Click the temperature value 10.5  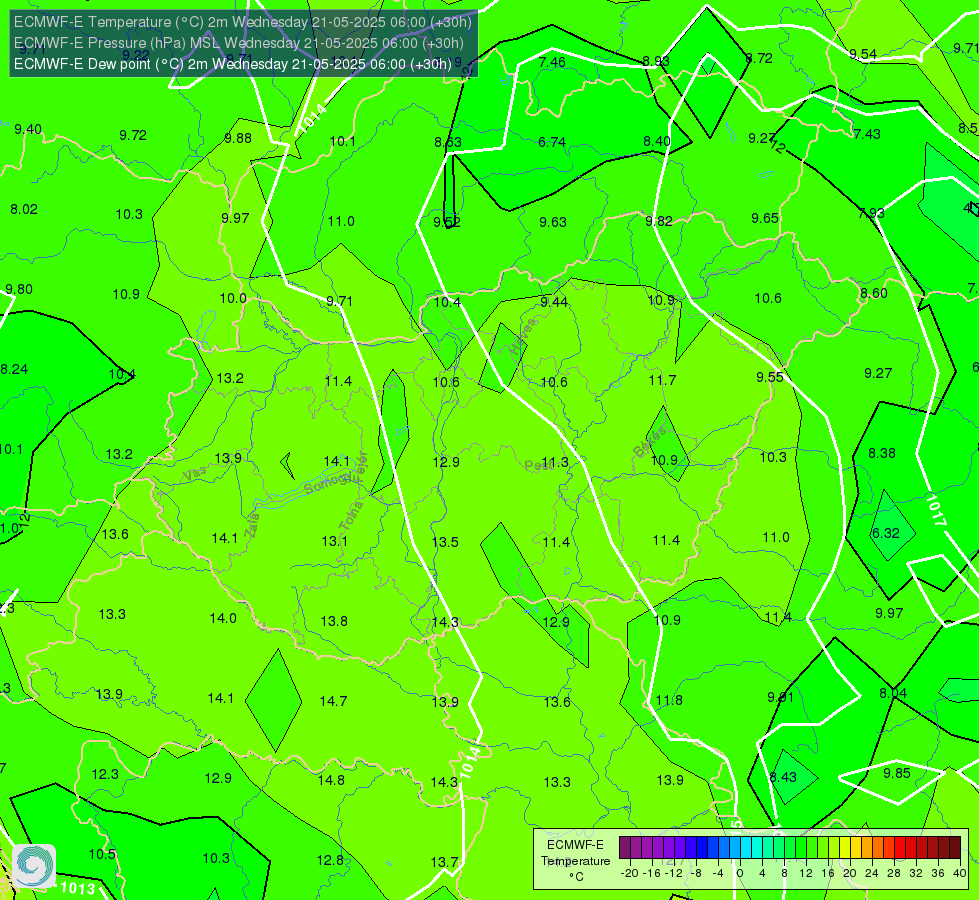point(102,854)
